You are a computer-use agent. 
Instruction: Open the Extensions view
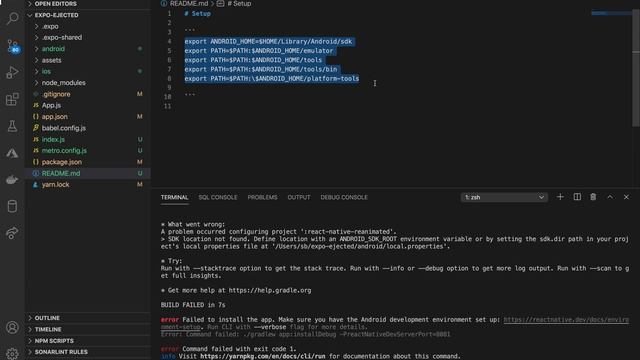[x=12, y=99]
